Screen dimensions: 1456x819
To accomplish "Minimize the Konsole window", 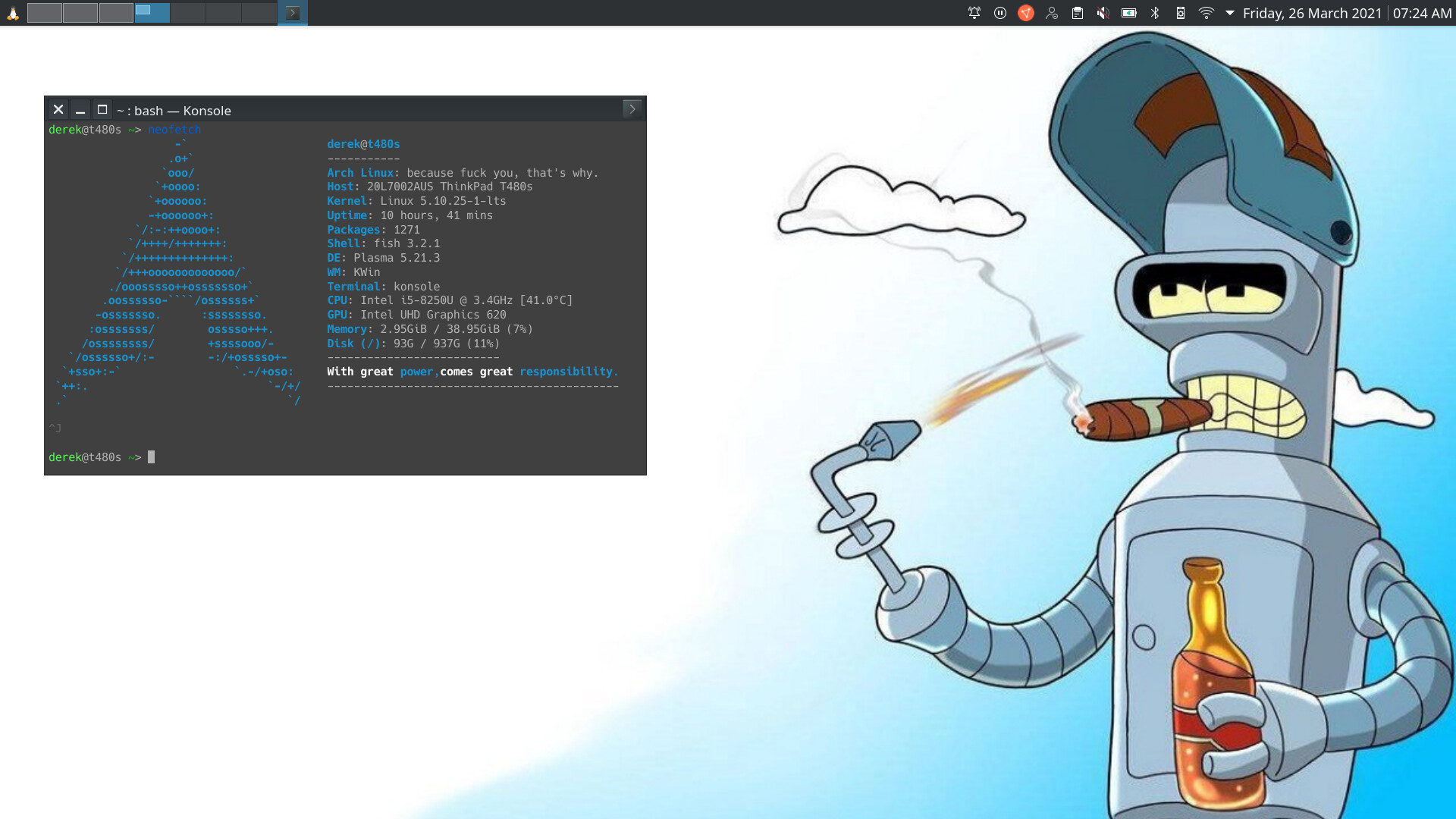I will pos(80,109).
